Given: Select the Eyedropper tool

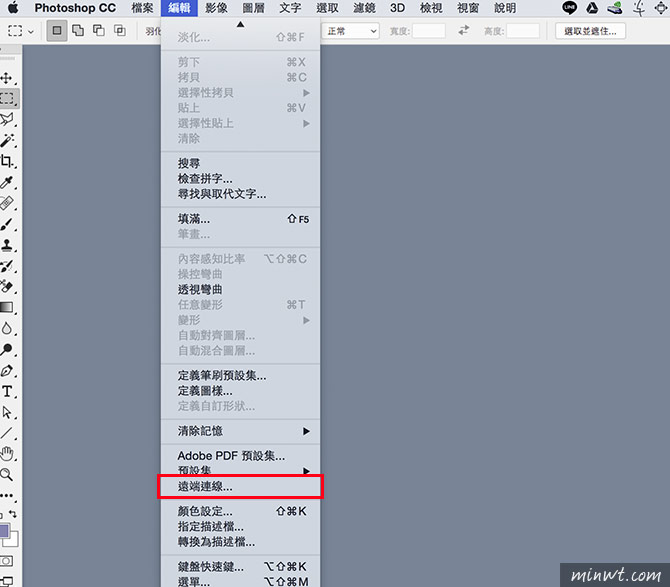Looking at the screenshot, I should pyautogui.click(x=7, y=182).
